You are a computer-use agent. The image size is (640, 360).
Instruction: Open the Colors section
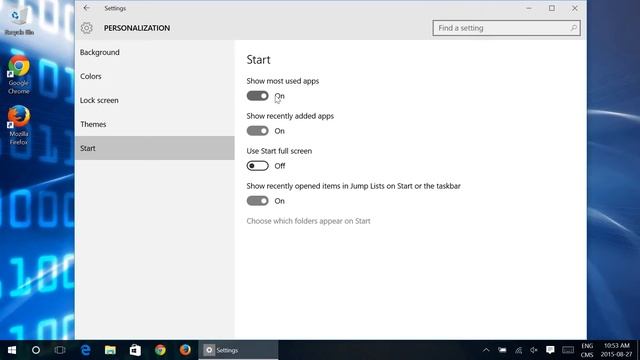155,76
